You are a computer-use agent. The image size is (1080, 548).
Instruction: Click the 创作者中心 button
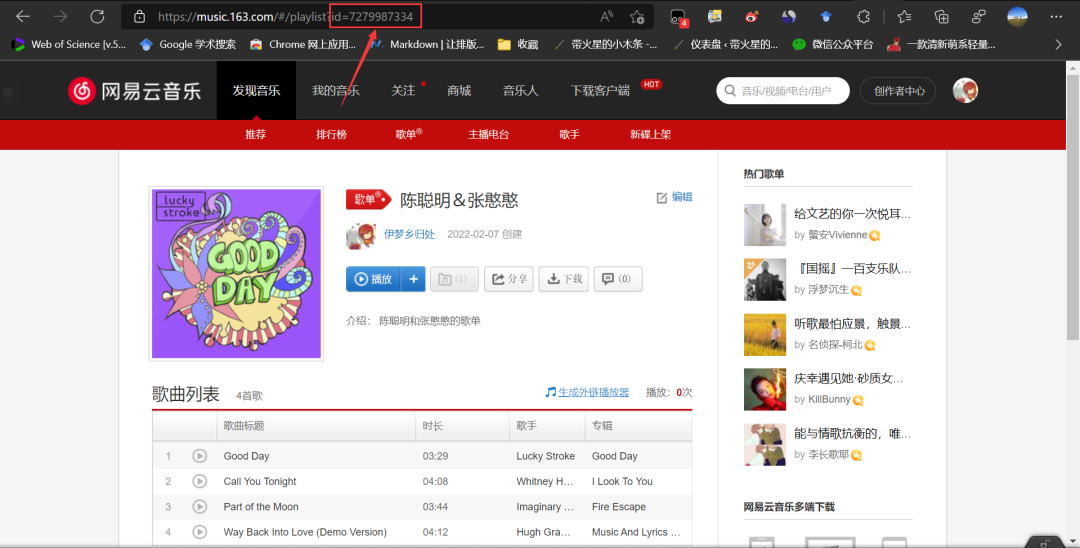click(x=899, y=91)
